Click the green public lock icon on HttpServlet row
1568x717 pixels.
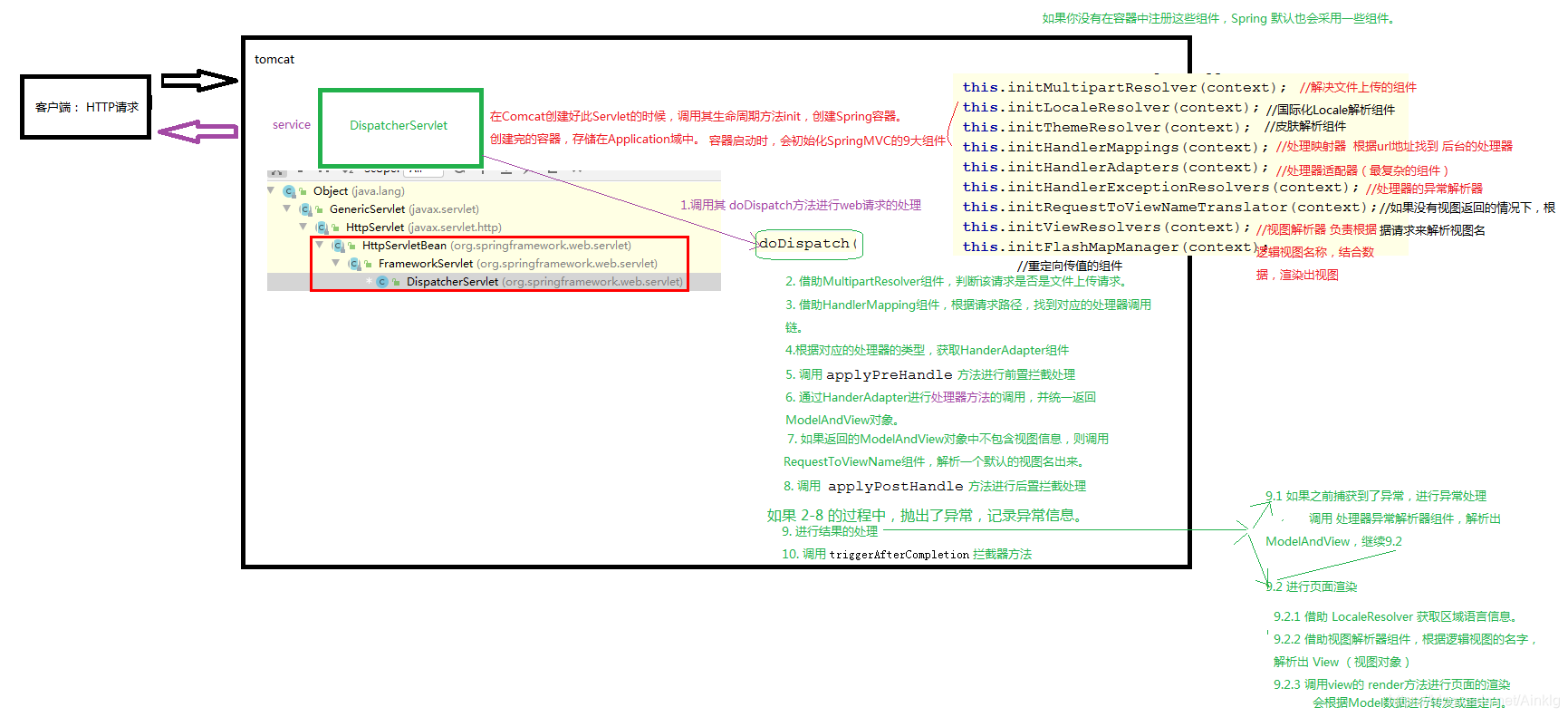tap(336, 228)
